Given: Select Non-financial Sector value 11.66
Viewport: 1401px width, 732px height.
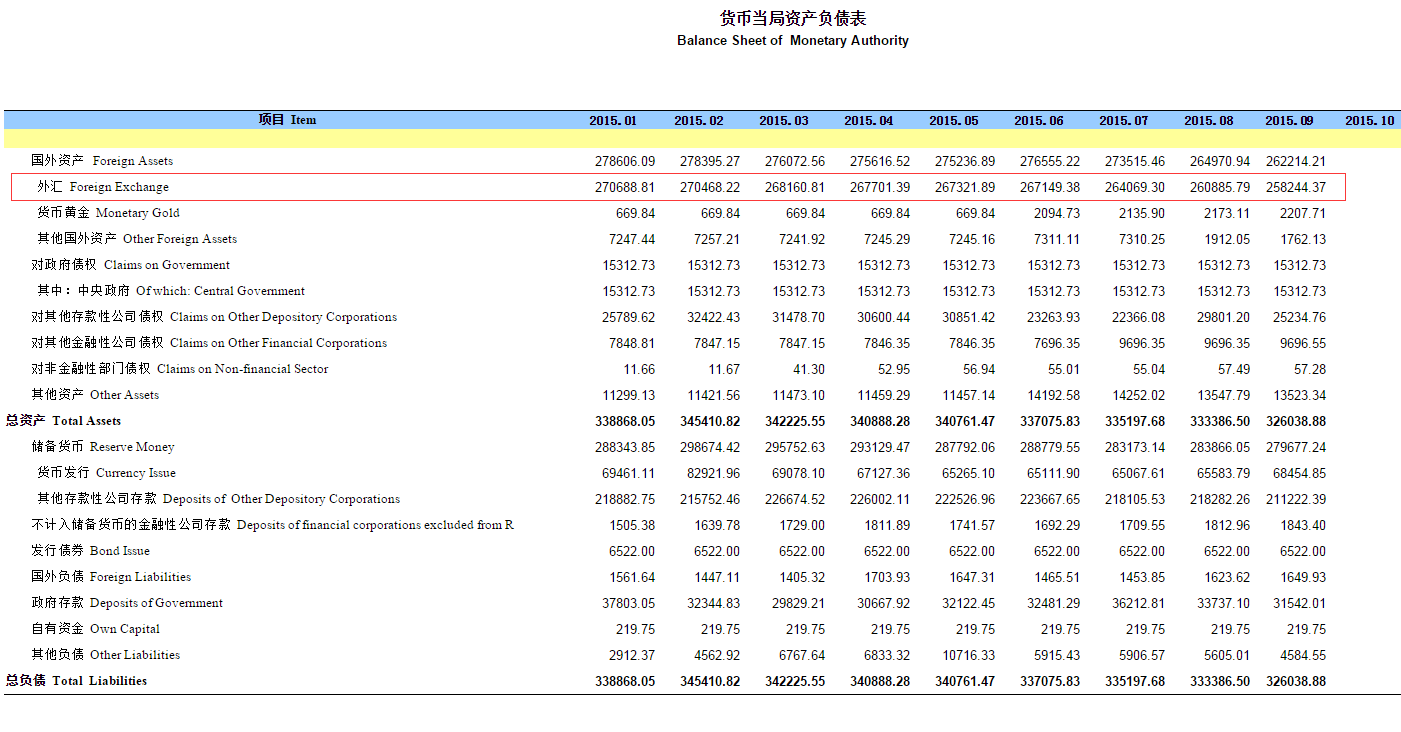Looking at the screenshot, I should coord(638,369).
